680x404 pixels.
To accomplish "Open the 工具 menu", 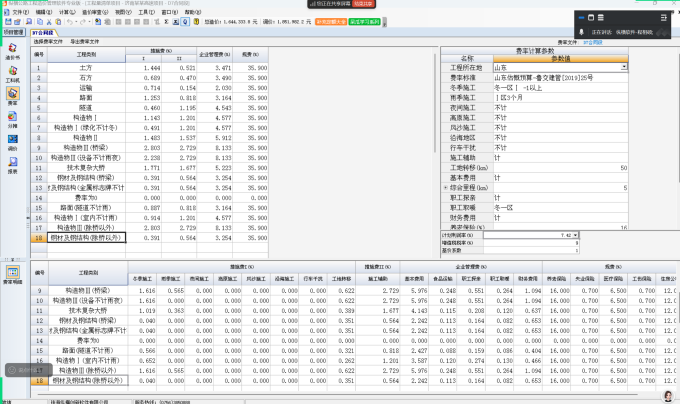I will [146, 12].
